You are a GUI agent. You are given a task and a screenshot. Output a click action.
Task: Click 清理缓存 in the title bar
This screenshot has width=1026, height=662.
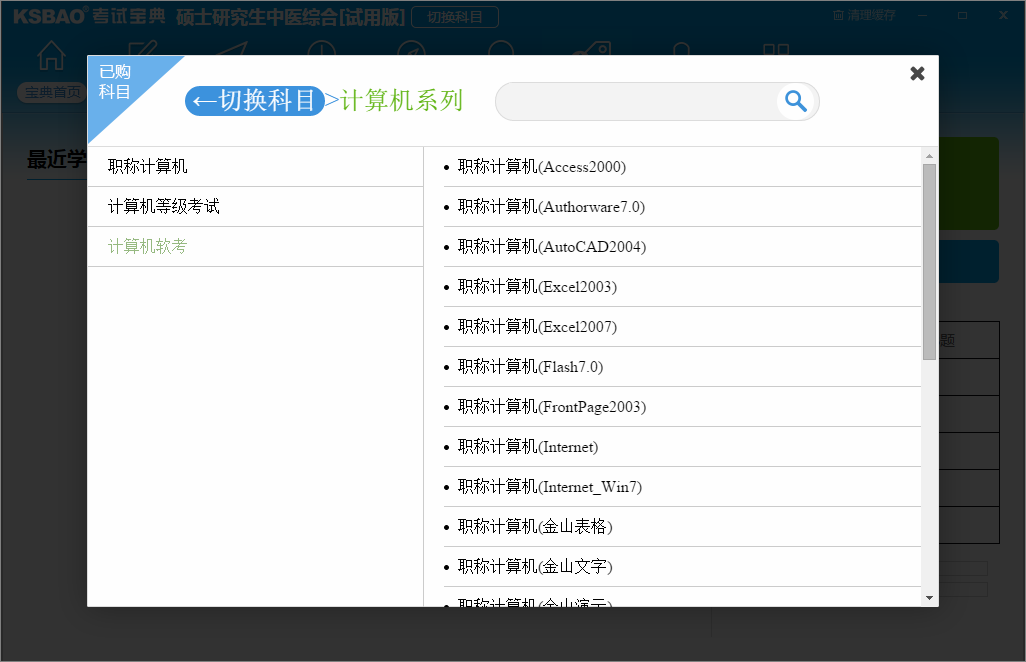864,15
